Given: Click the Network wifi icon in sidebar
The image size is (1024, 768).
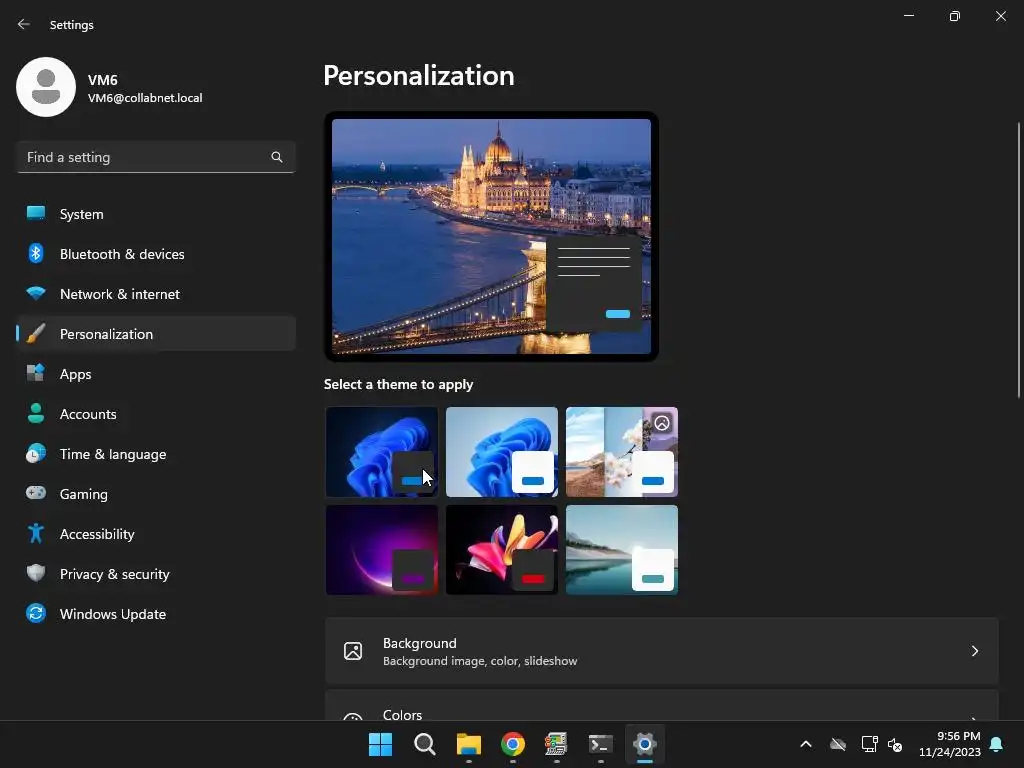Looking at the screenshot, I should tap(36, 294).
